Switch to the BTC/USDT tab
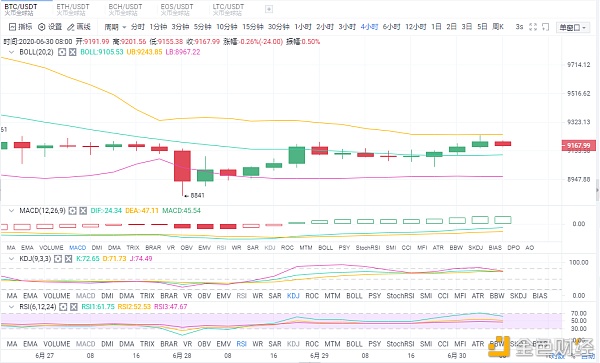 tap(21, 9)
